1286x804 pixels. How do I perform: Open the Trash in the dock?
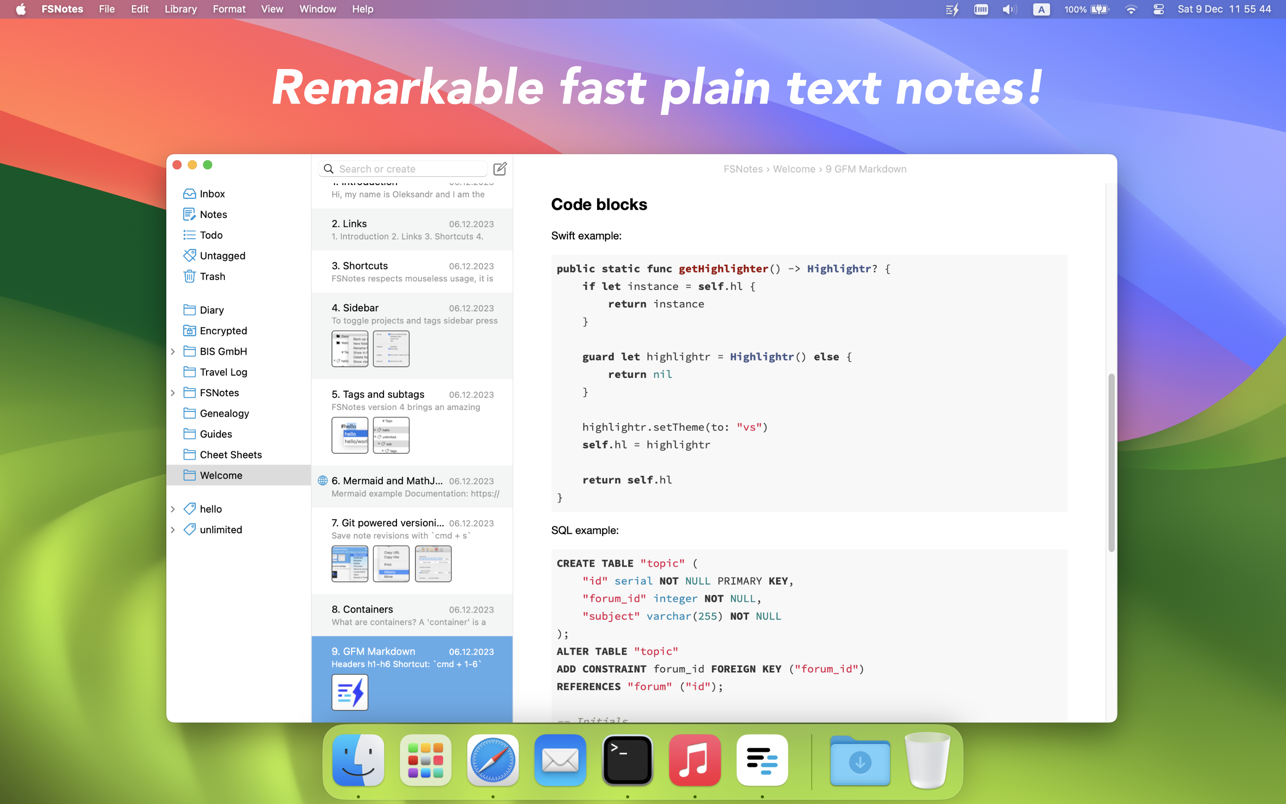tap(927, 761)
